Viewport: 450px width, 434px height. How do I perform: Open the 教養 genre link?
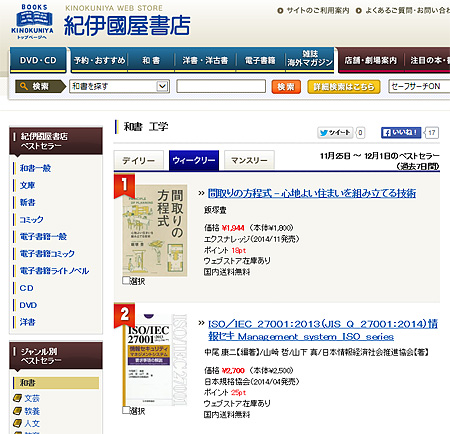point(32,411)
